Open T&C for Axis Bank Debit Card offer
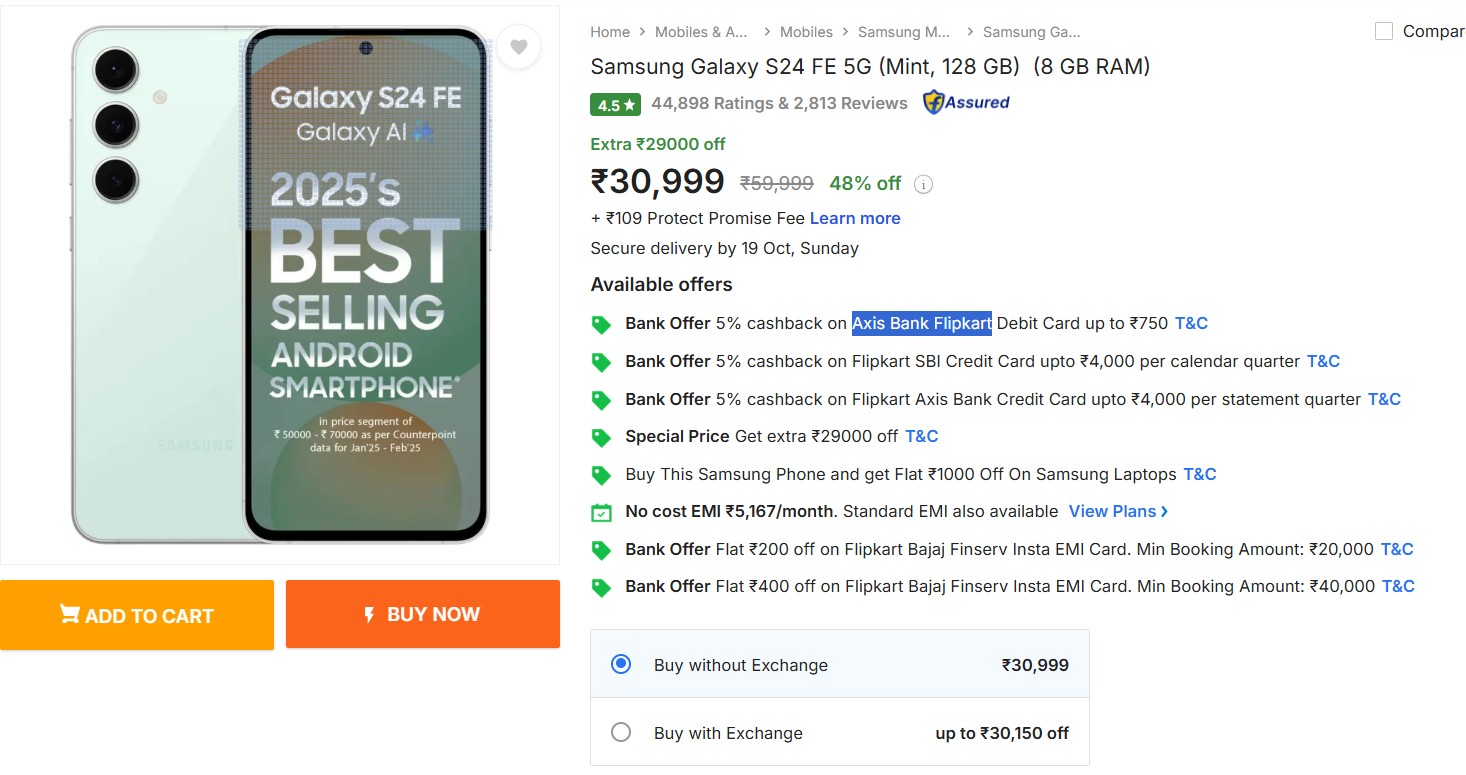The width and height of the screenshot is (1466, 775). (x=1191, y=323)
